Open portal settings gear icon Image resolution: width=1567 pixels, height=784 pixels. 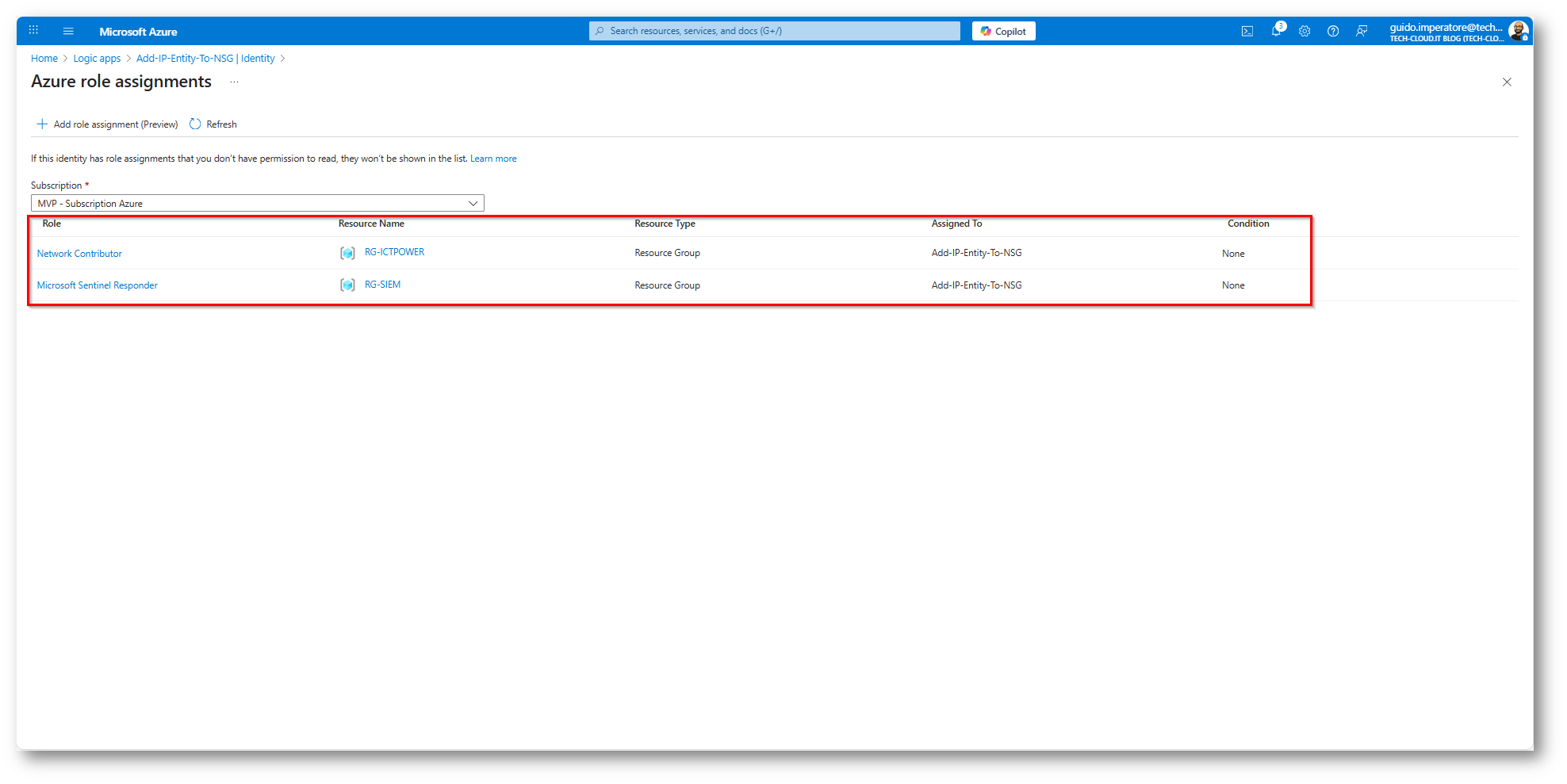click(1305, 31)
